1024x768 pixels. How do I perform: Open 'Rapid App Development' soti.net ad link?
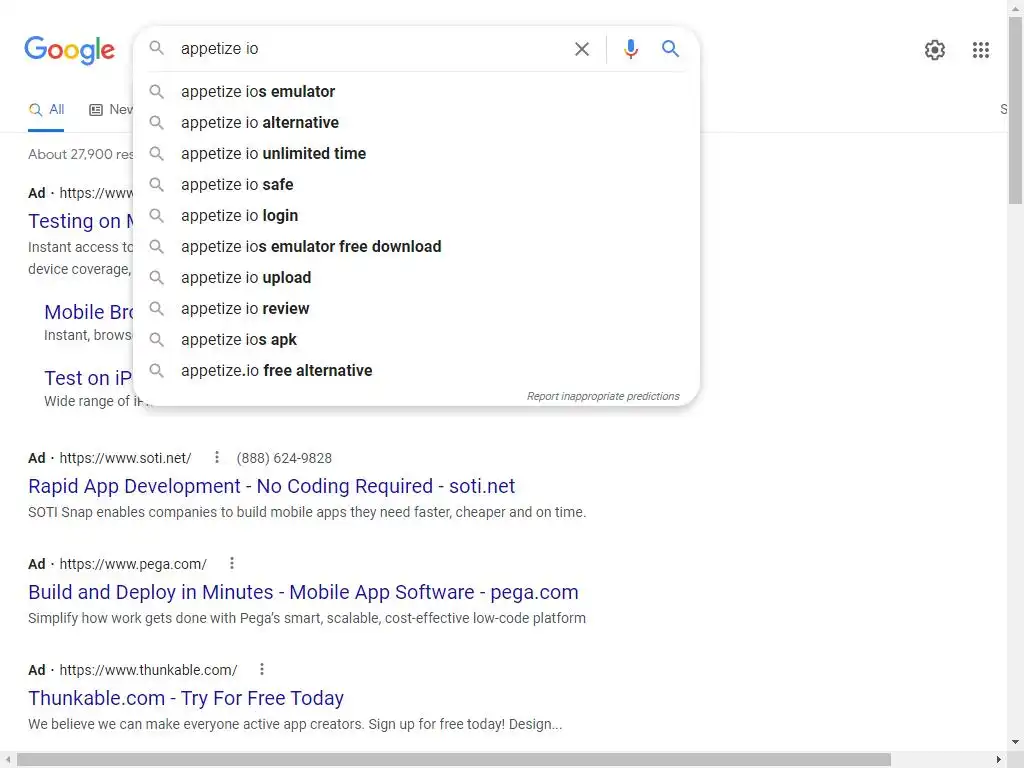coord(271,487)
